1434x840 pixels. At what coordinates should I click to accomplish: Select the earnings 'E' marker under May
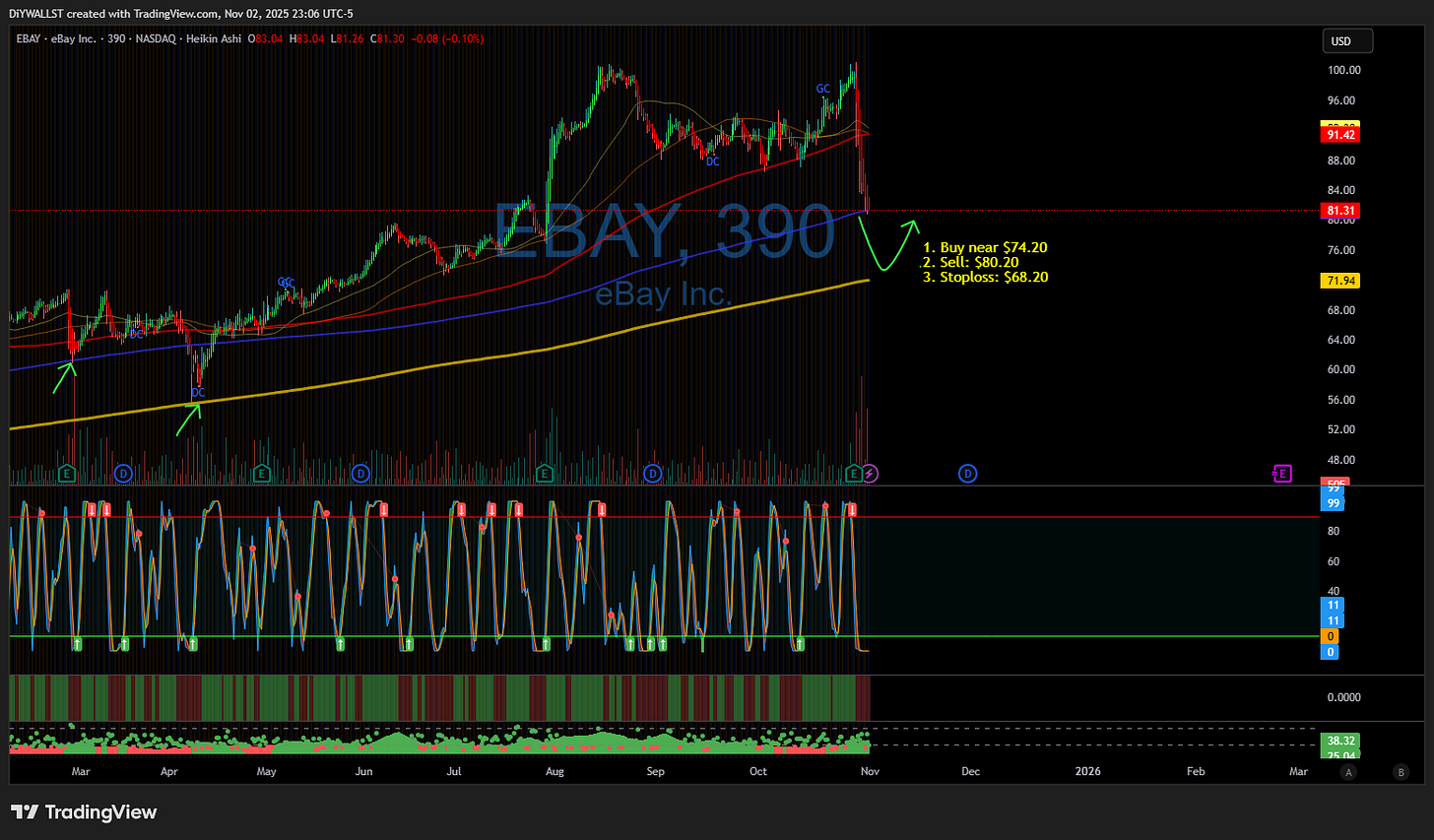pyautogui.click(x=261, y=474)
